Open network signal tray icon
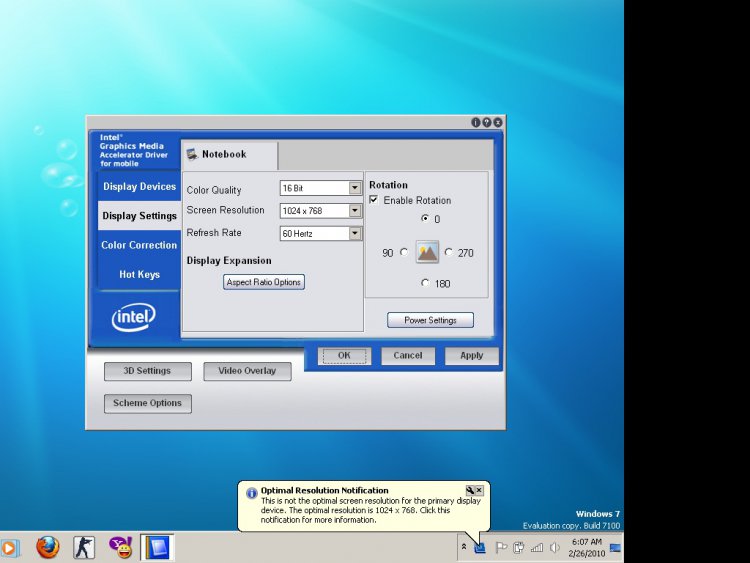750x563 pixels. pos(537,547)
